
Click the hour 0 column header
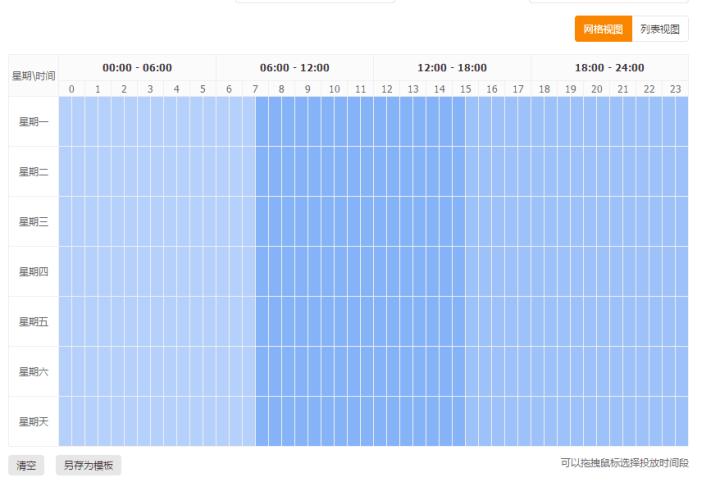[x=72, y=89]
